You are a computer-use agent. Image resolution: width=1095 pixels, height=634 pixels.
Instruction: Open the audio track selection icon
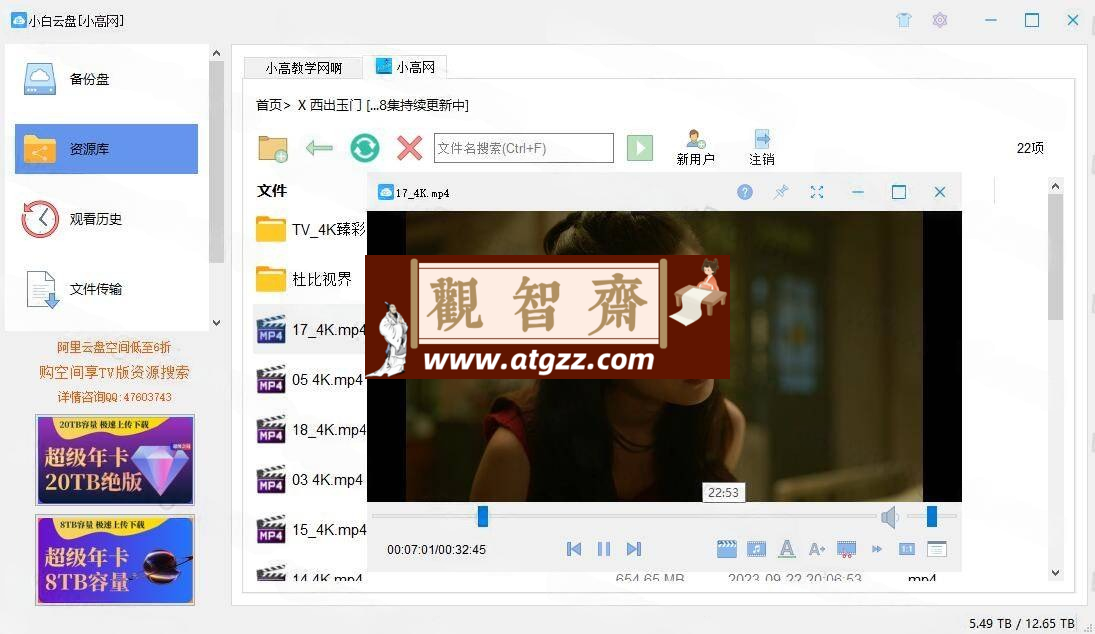click(756, 550)
